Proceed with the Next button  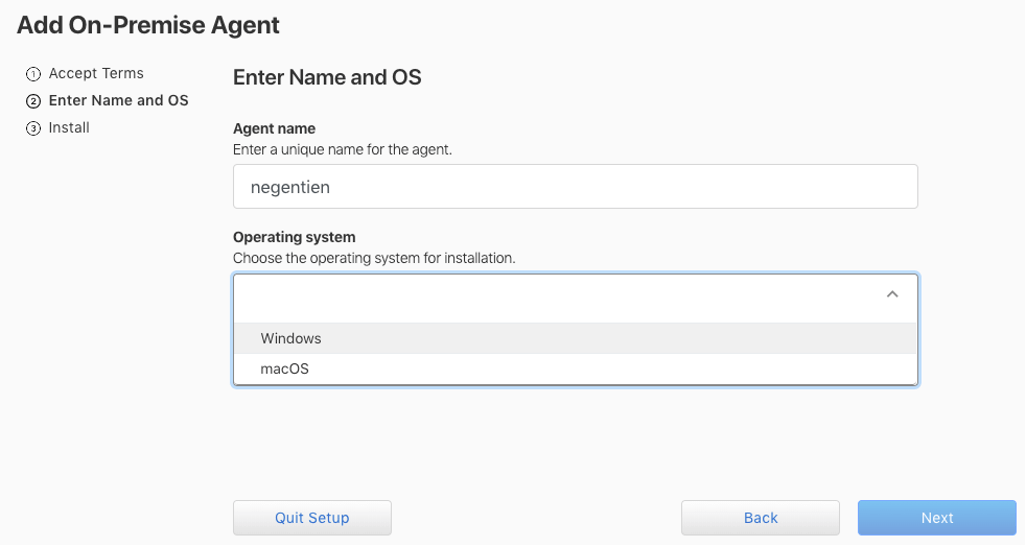coord(937,518)
